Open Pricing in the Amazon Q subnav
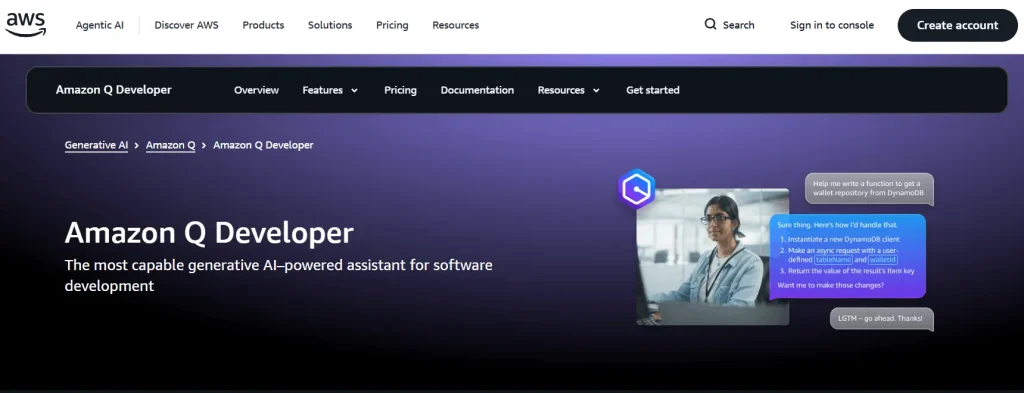1024x393 pixels. coord(400,90)
